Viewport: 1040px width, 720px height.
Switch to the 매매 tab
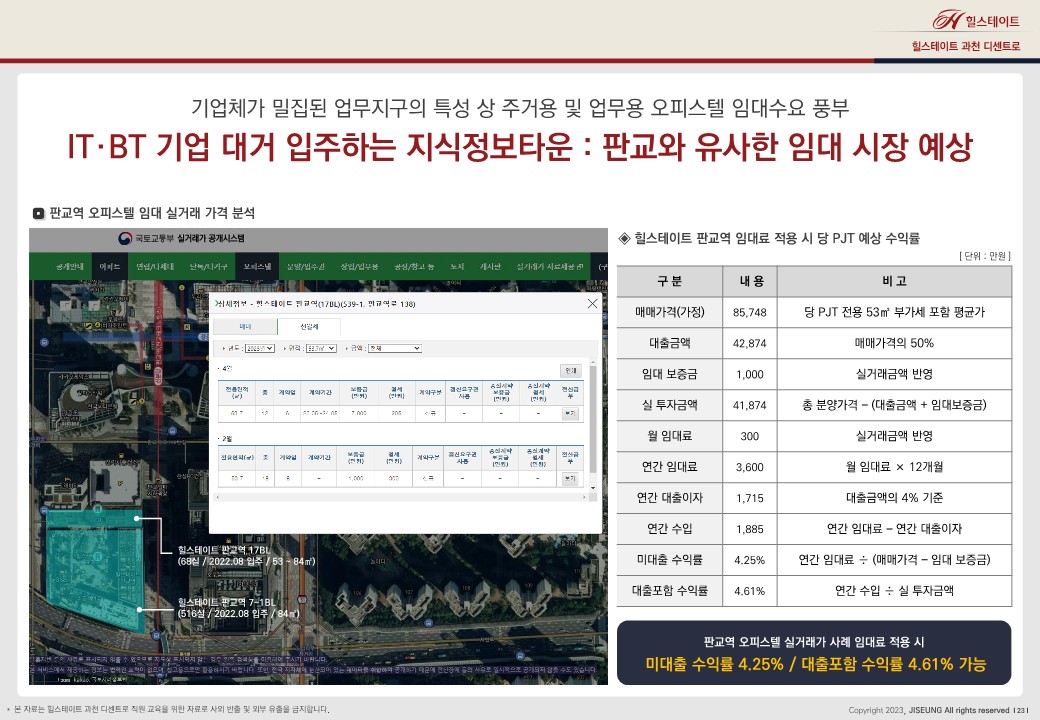(x=246, y=326)
